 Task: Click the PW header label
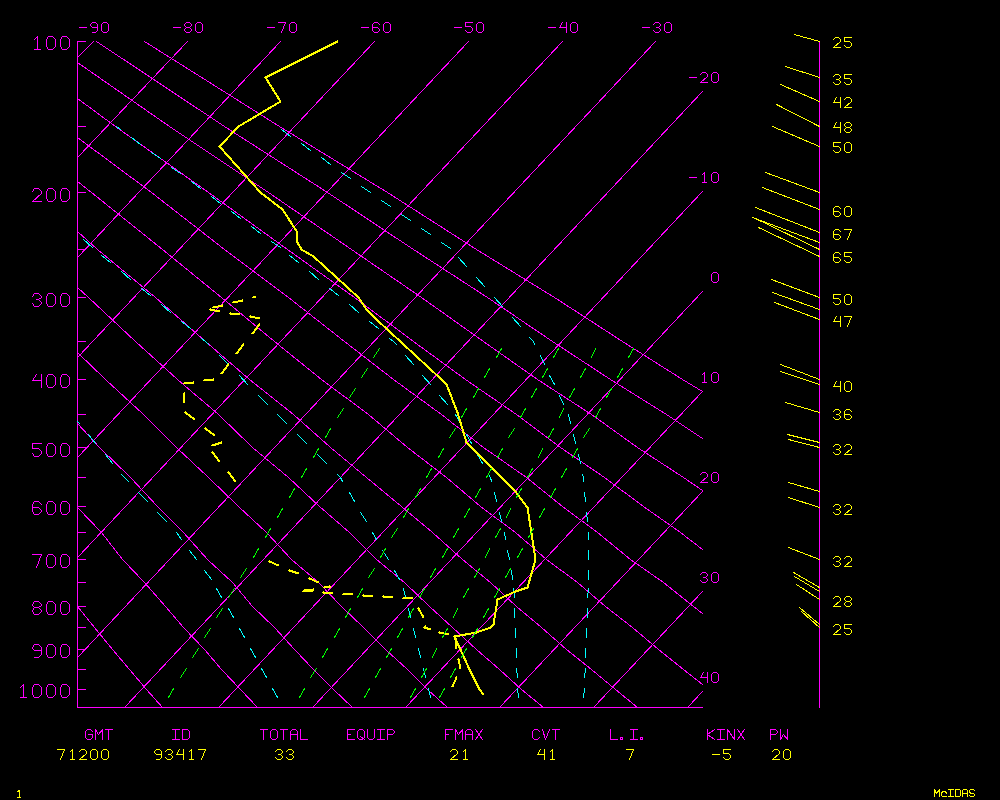click(779, 735)
